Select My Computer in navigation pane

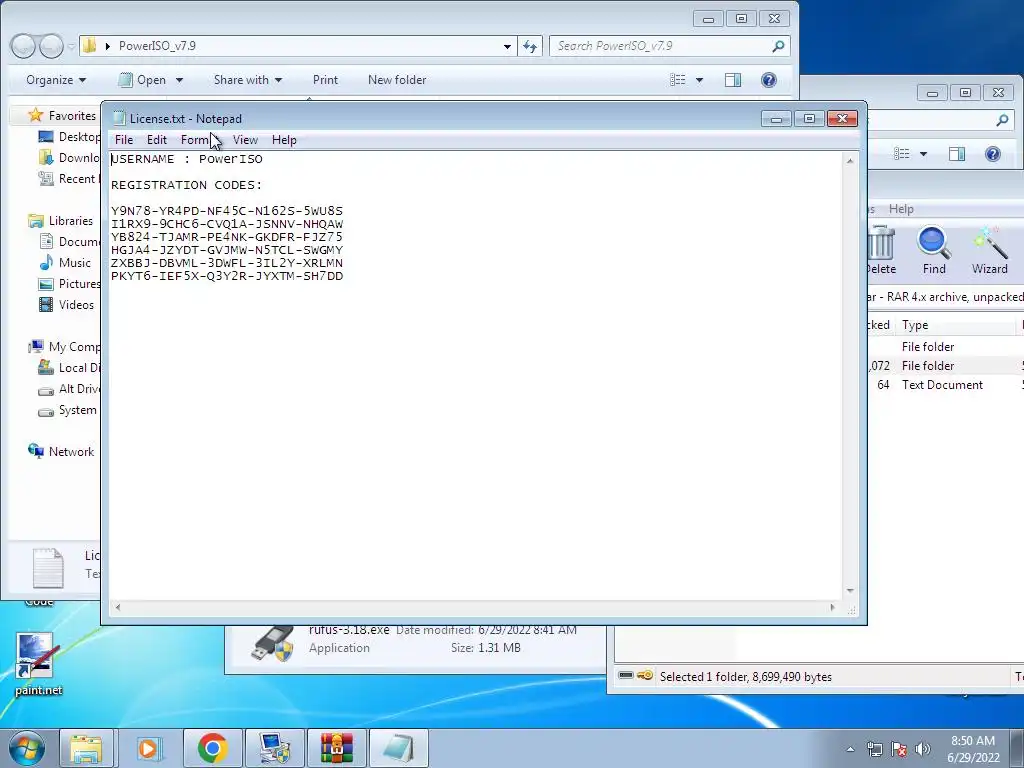pos(64,347)
